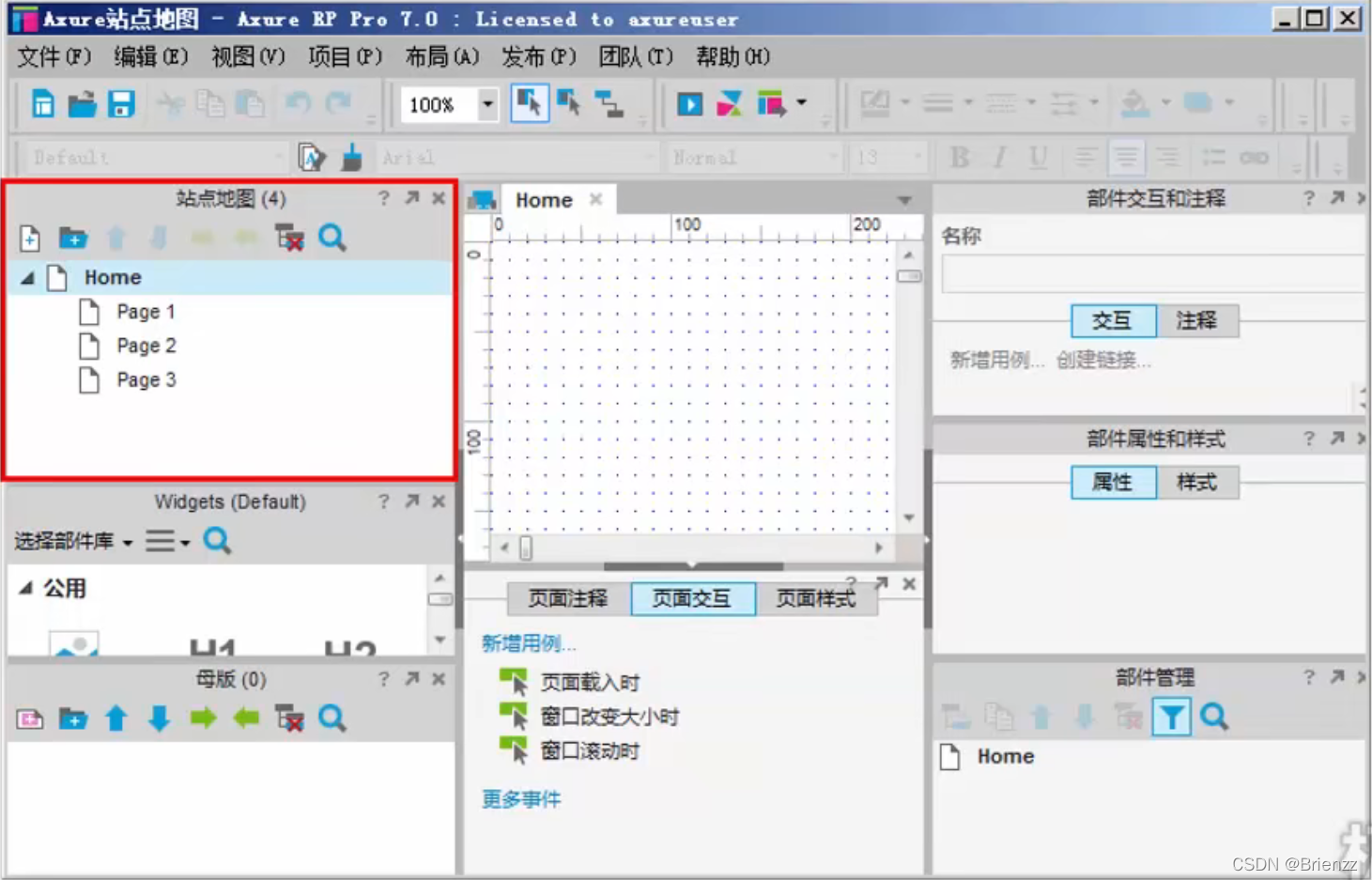Screen dimensions: 1372x880
Task: Open the canvas tab list dropdown arrow
Action: tap(904, 200)
